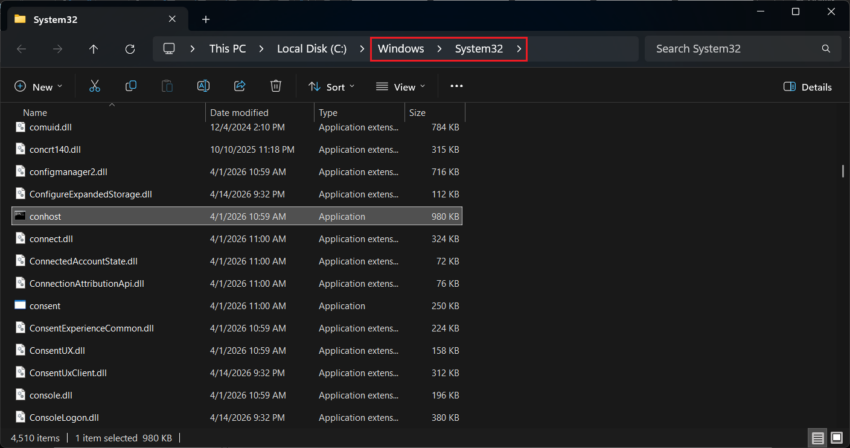Refresh the System32 folder view

pos(130,49)
